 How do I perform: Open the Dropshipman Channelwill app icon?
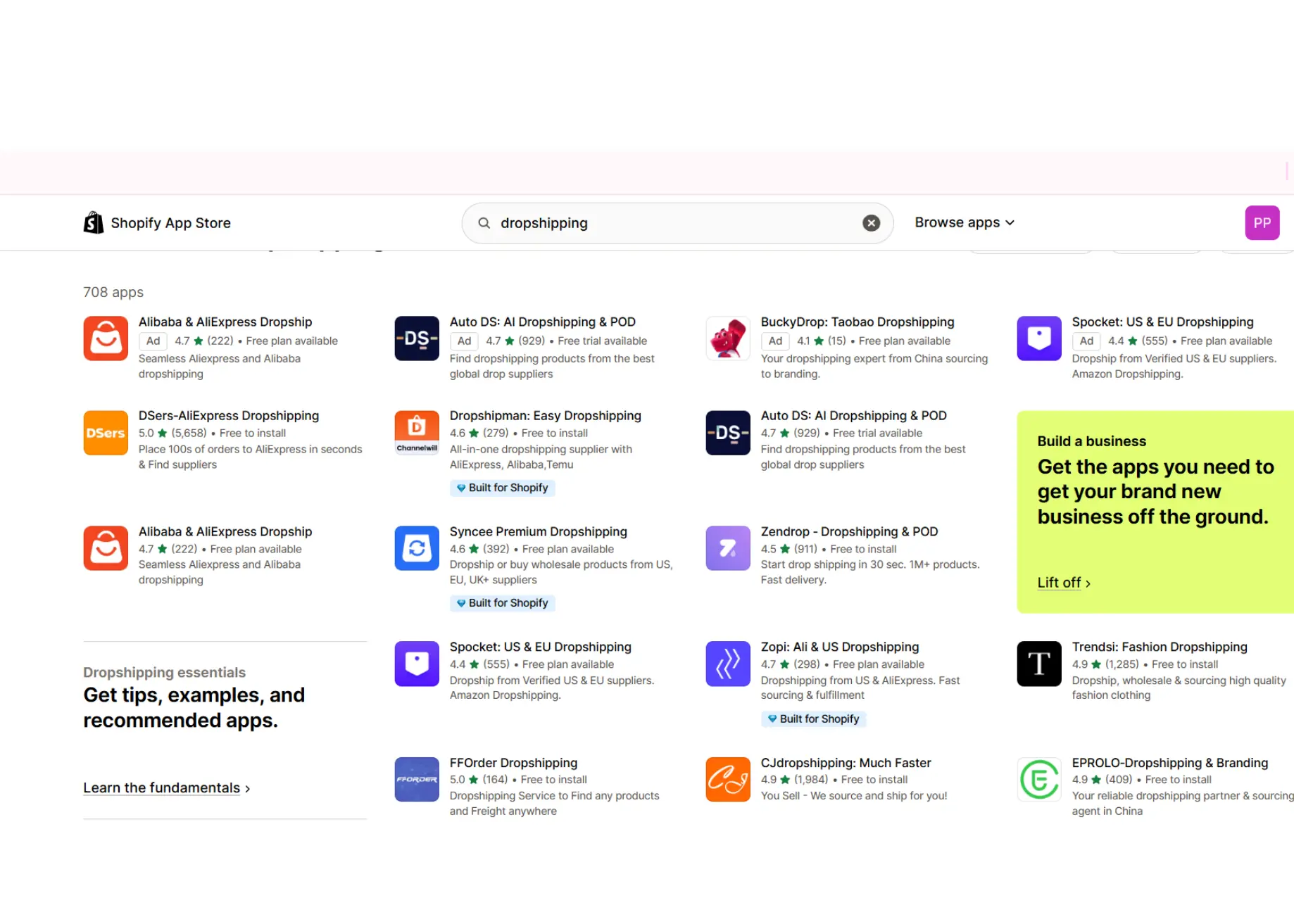417,433
